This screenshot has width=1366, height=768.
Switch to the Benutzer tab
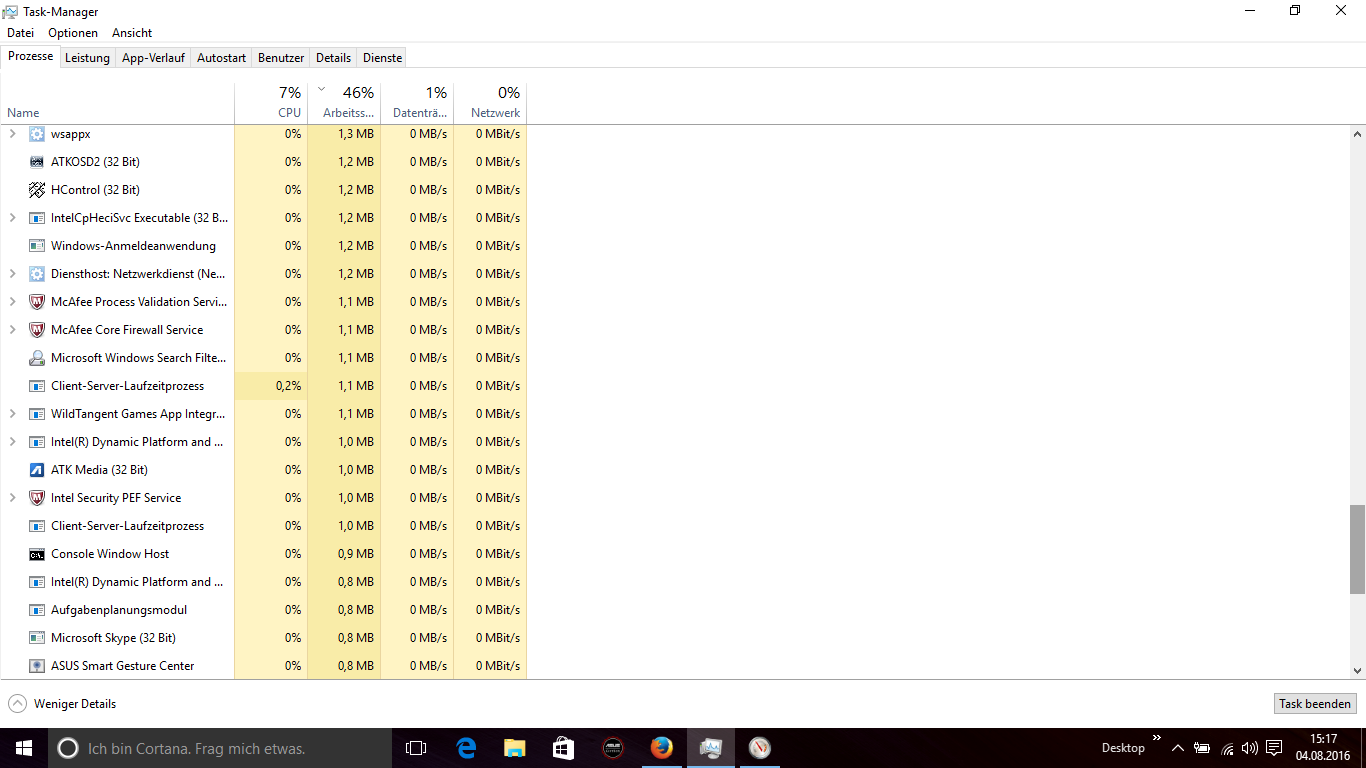pos(281,58)
